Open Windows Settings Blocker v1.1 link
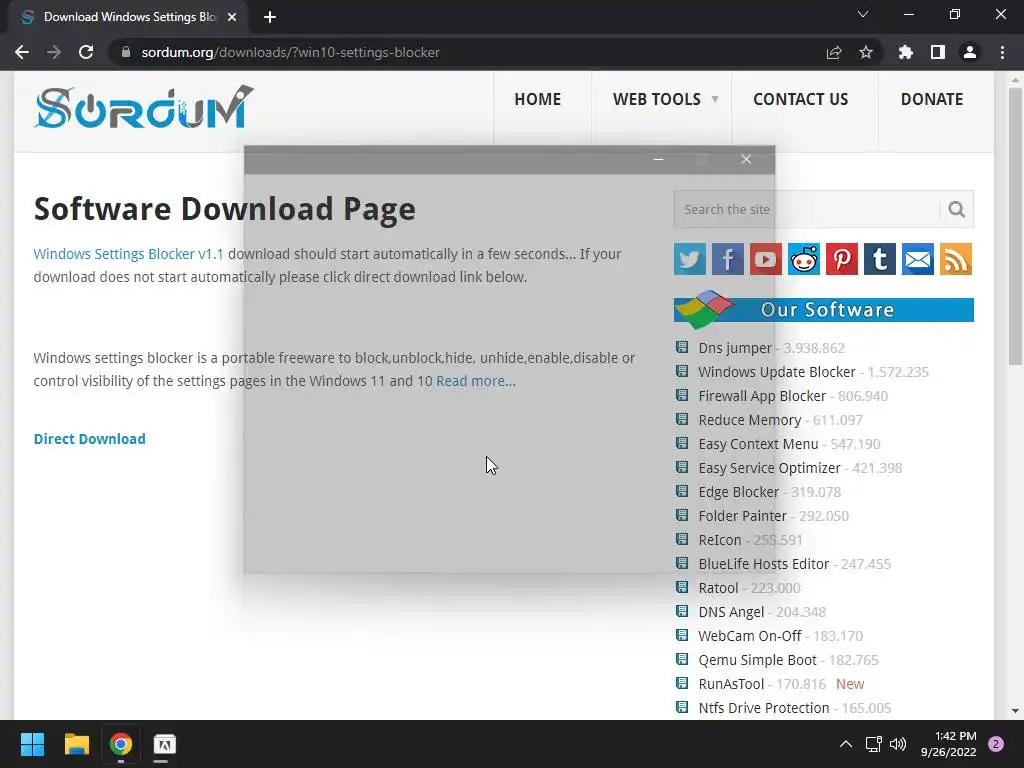Viewport: 1024px width, 768px height. pos(129,254)
